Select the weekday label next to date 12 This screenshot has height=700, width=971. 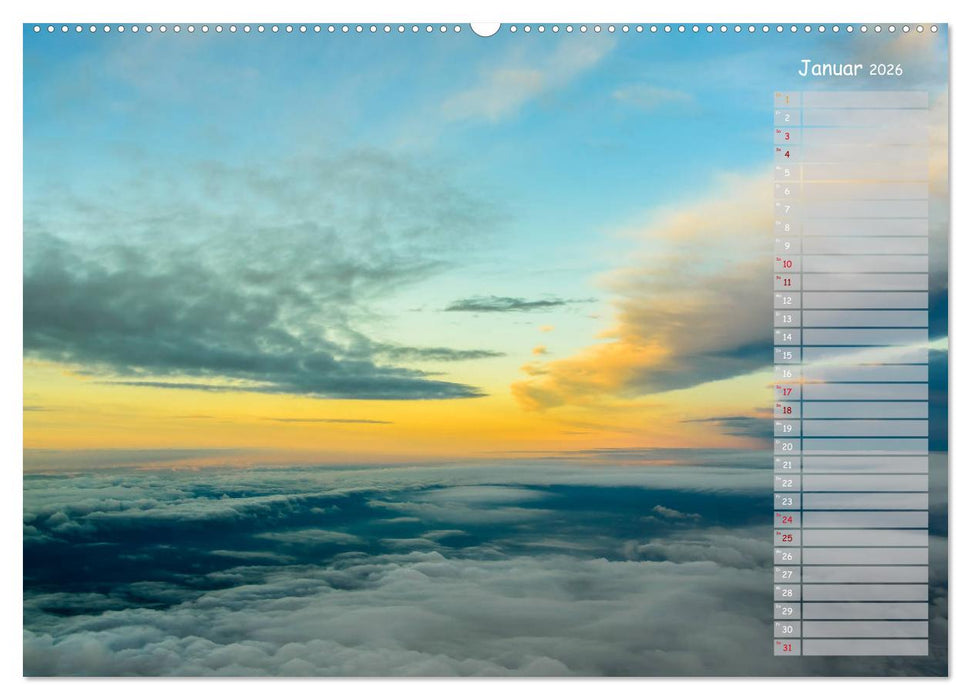click(777, 297)
